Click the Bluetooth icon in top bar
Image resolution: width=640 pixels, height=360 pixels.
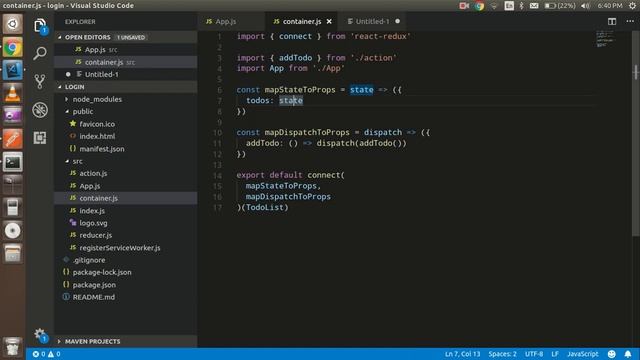tap(521, 6)
